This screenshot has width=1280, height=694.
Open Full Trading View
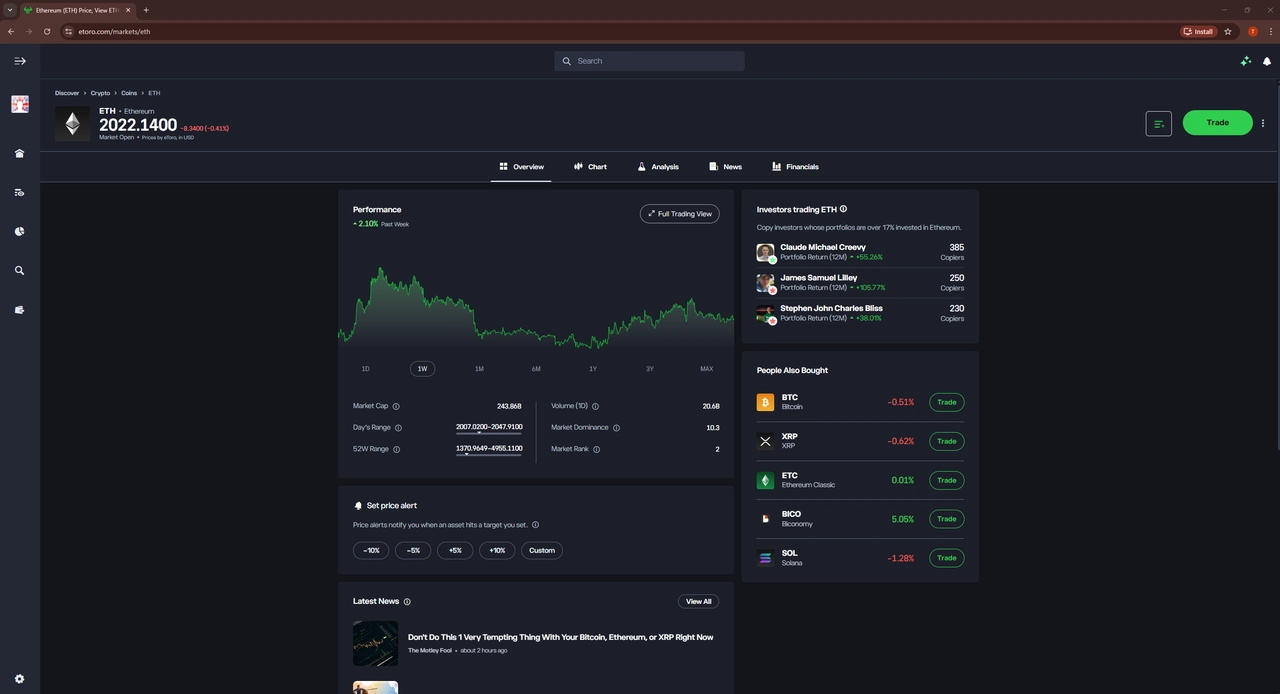pos(680,214)
